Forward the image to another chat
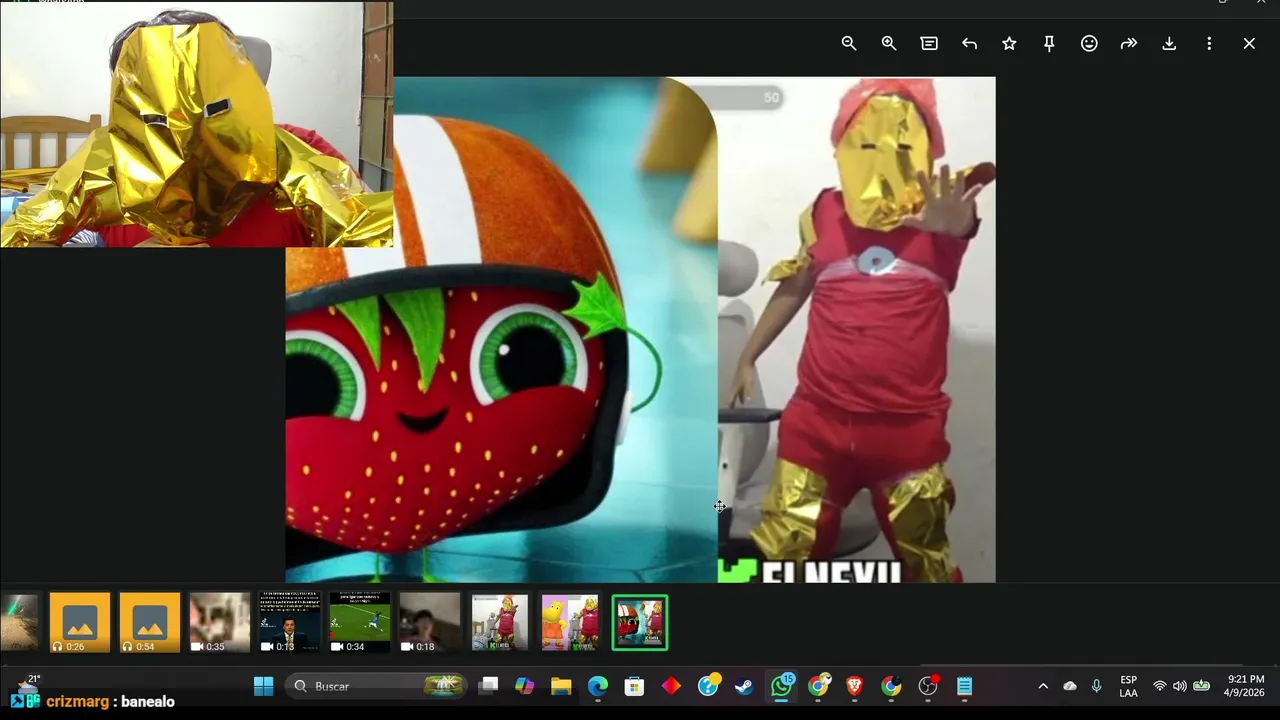Image resolution: width=1280 pixels, height=720 pixels. (1129, 44)
